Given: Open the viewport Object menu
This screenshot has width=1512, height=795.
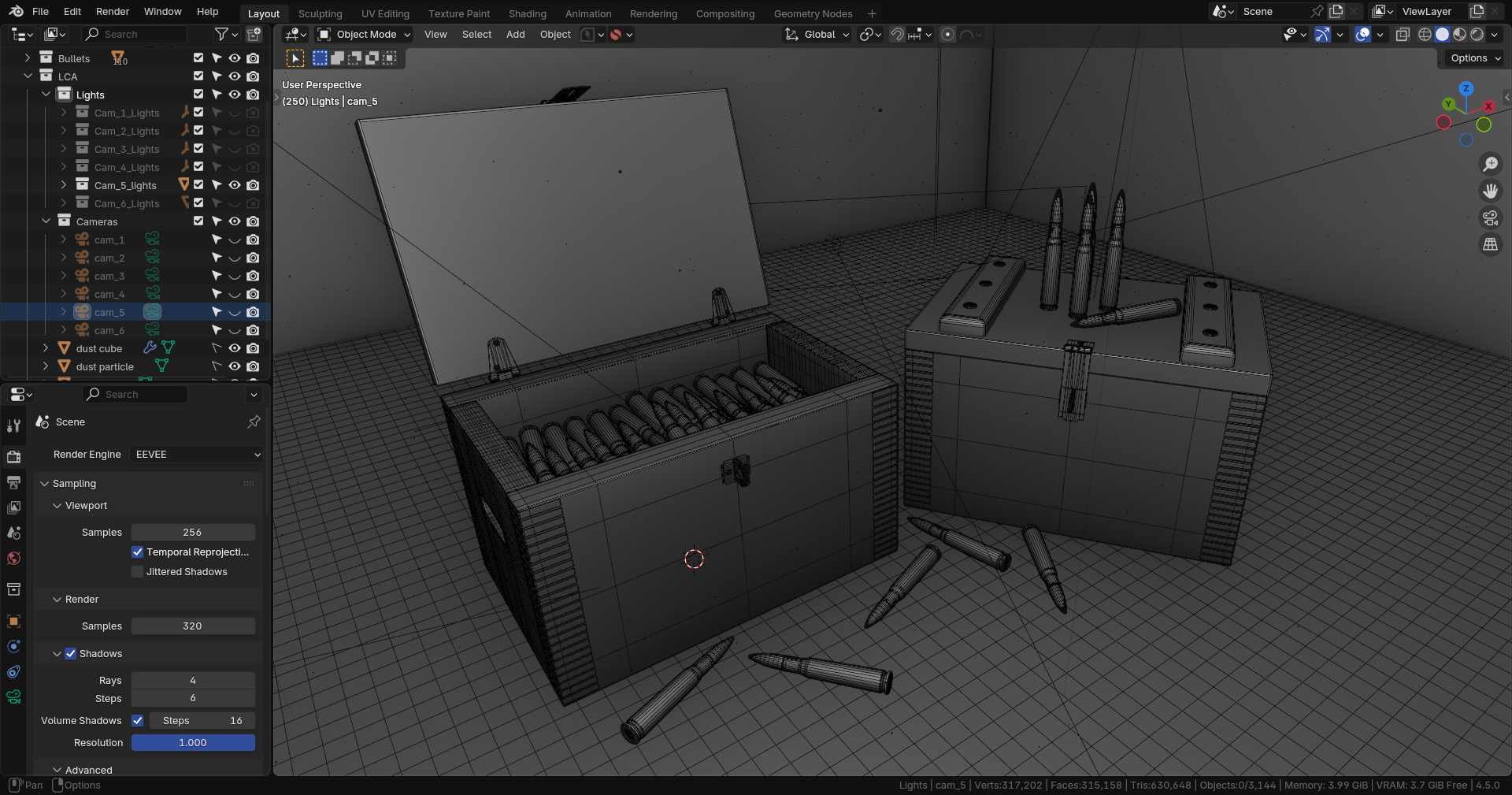Looking at the screenshot, I should [x=555, y=35].
